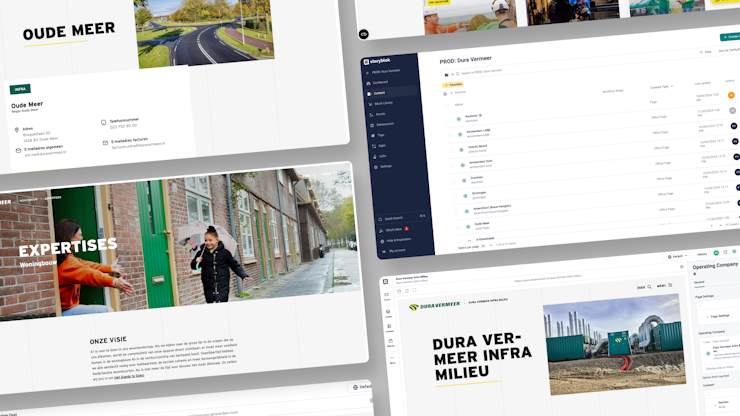Tick the checkbox for the Kantoren row
The image size is (740, 416).
449,120
